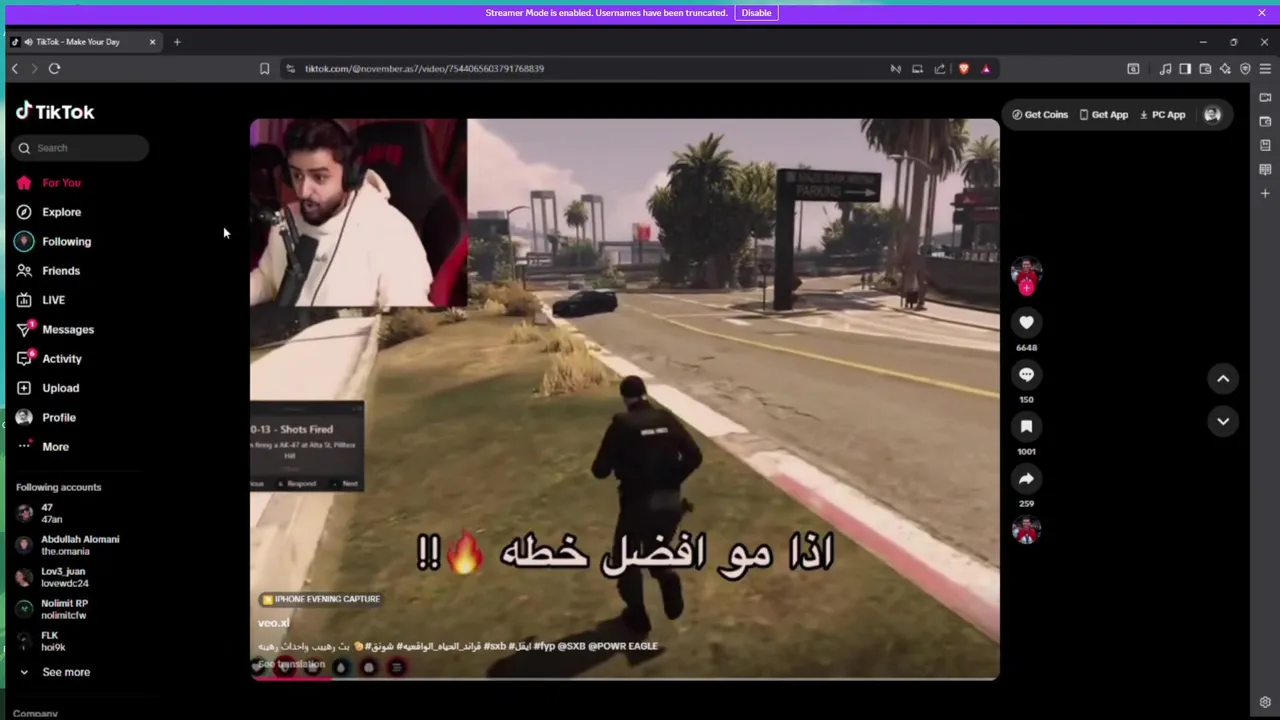The height and width of the screenshot is (720, 1280).
Task: Open the IPHONE EVENING CAPTURE tag
Action: pos(320,599)
